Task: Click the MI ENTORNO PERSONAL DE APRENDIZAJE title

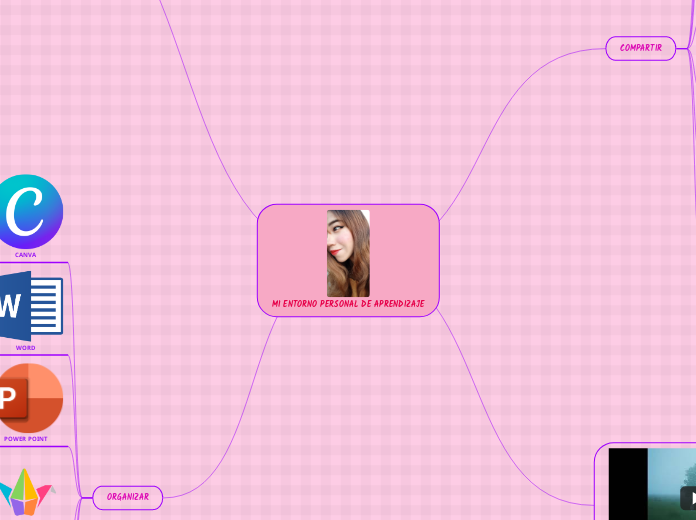Action: click(348, 304)
